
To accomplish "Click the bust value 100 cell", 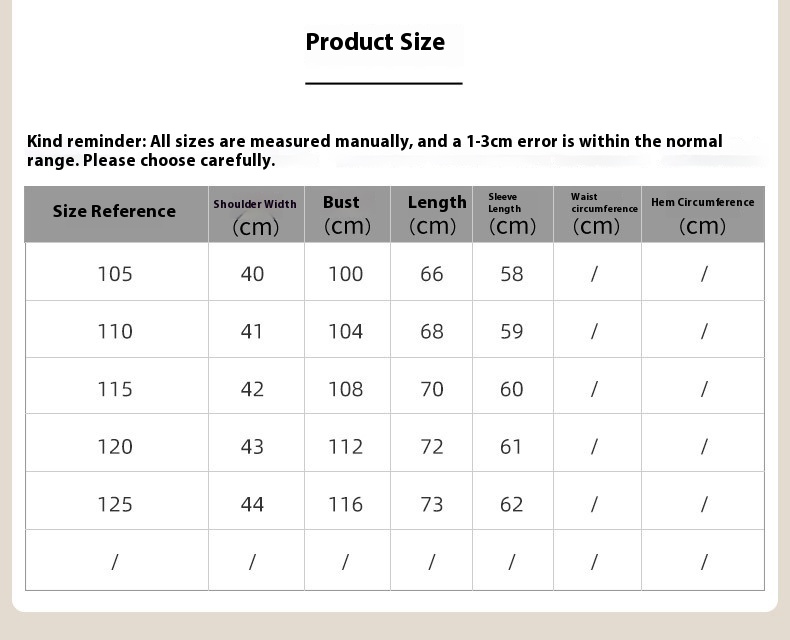I will coord(346,274).
